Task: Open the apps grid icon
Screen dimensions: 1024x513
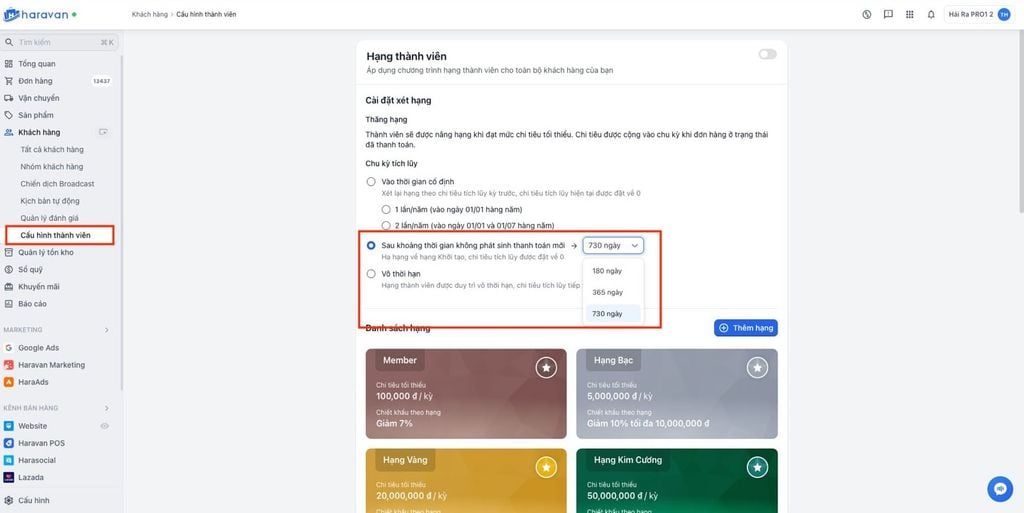Action: pos(909,15)
